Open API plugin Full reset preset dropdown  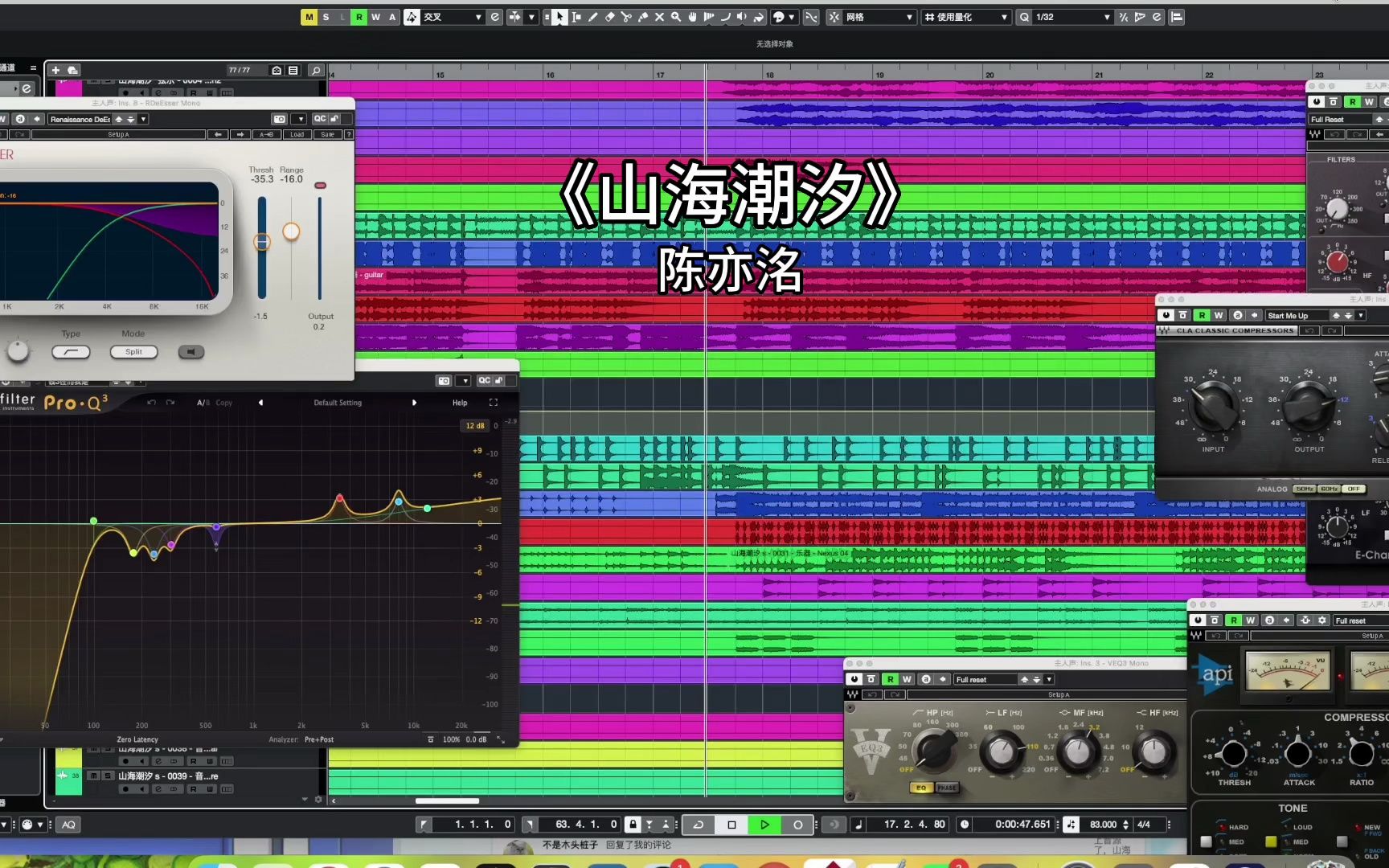[1360, 620]
